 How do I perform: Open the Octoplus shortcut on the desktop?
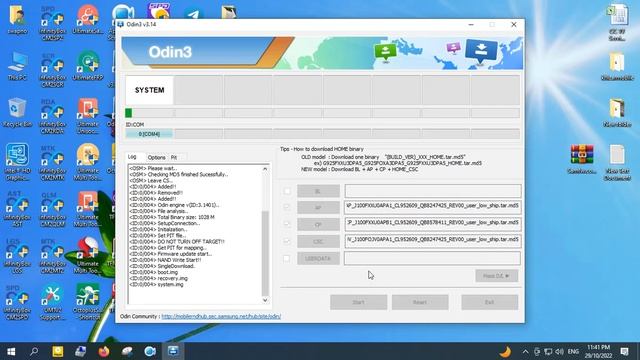(88, 302)
